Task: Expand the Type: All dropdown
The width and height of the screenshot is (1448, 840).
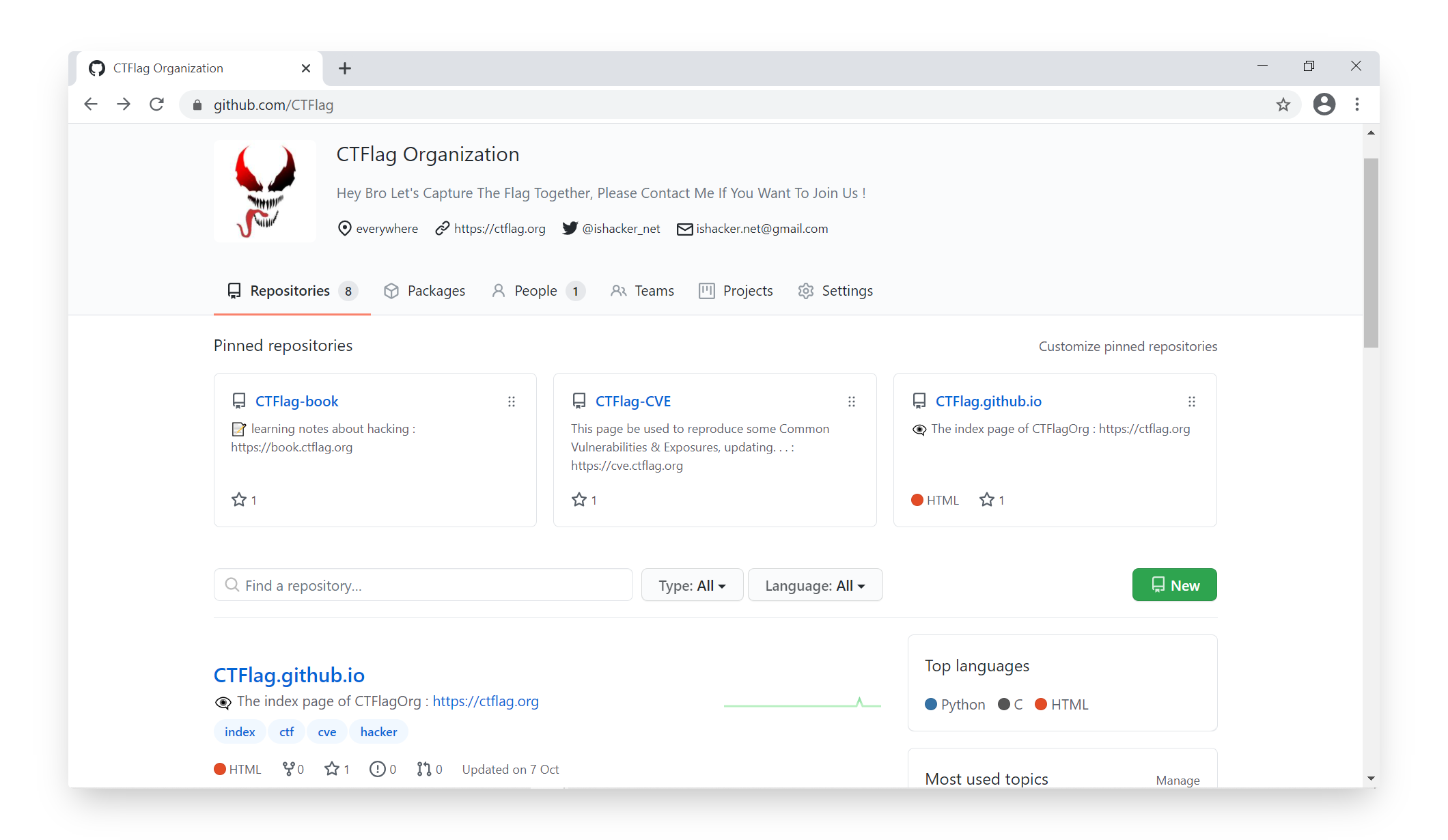Action: [x=692, y=585]
